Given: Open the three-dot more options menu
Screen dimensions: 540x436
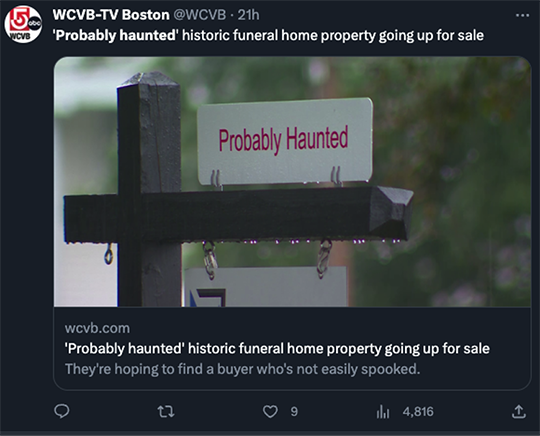Looking at the screenshot, I should (522, 15).
